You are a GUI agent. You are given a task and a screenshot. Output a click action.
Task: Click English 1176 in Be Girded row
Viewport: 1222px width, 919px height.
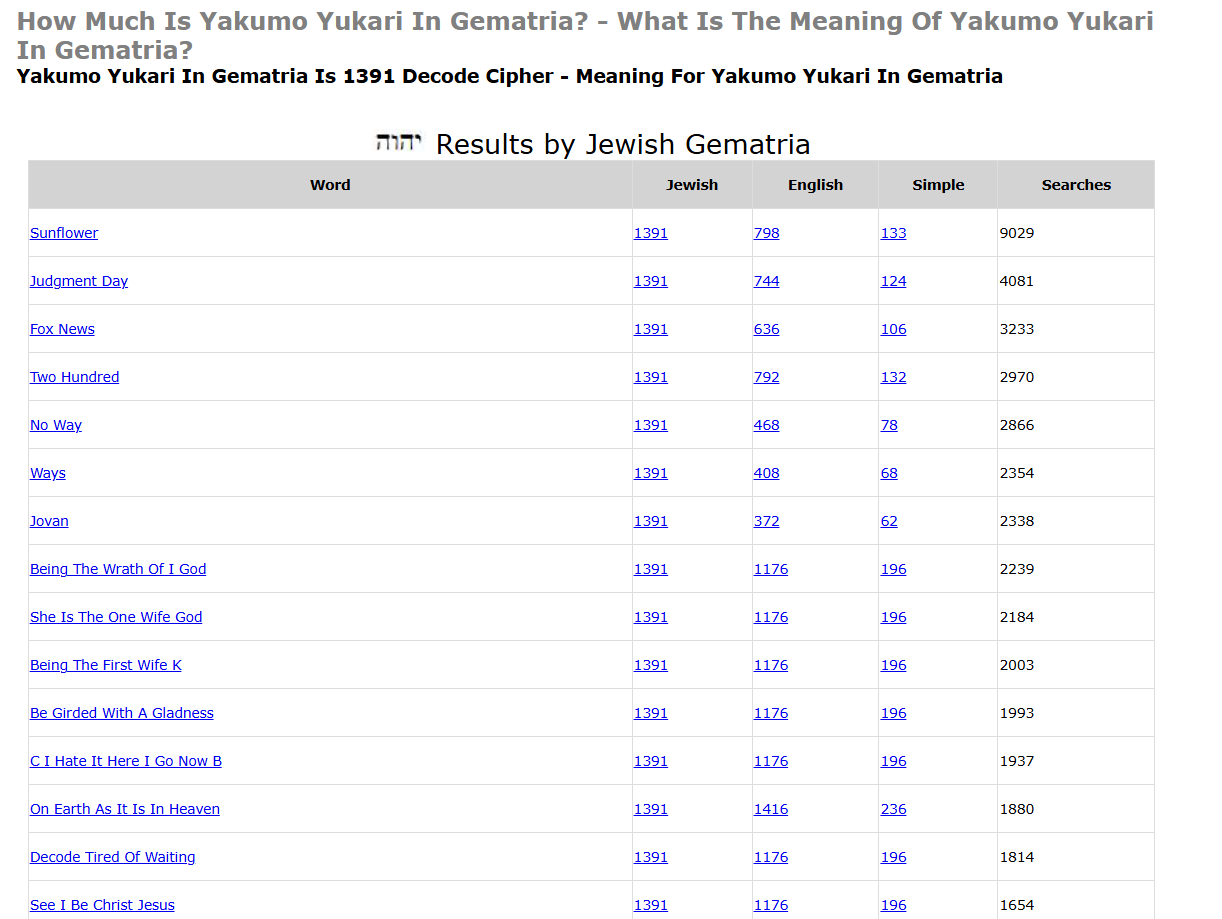click(x=771, y=713)
